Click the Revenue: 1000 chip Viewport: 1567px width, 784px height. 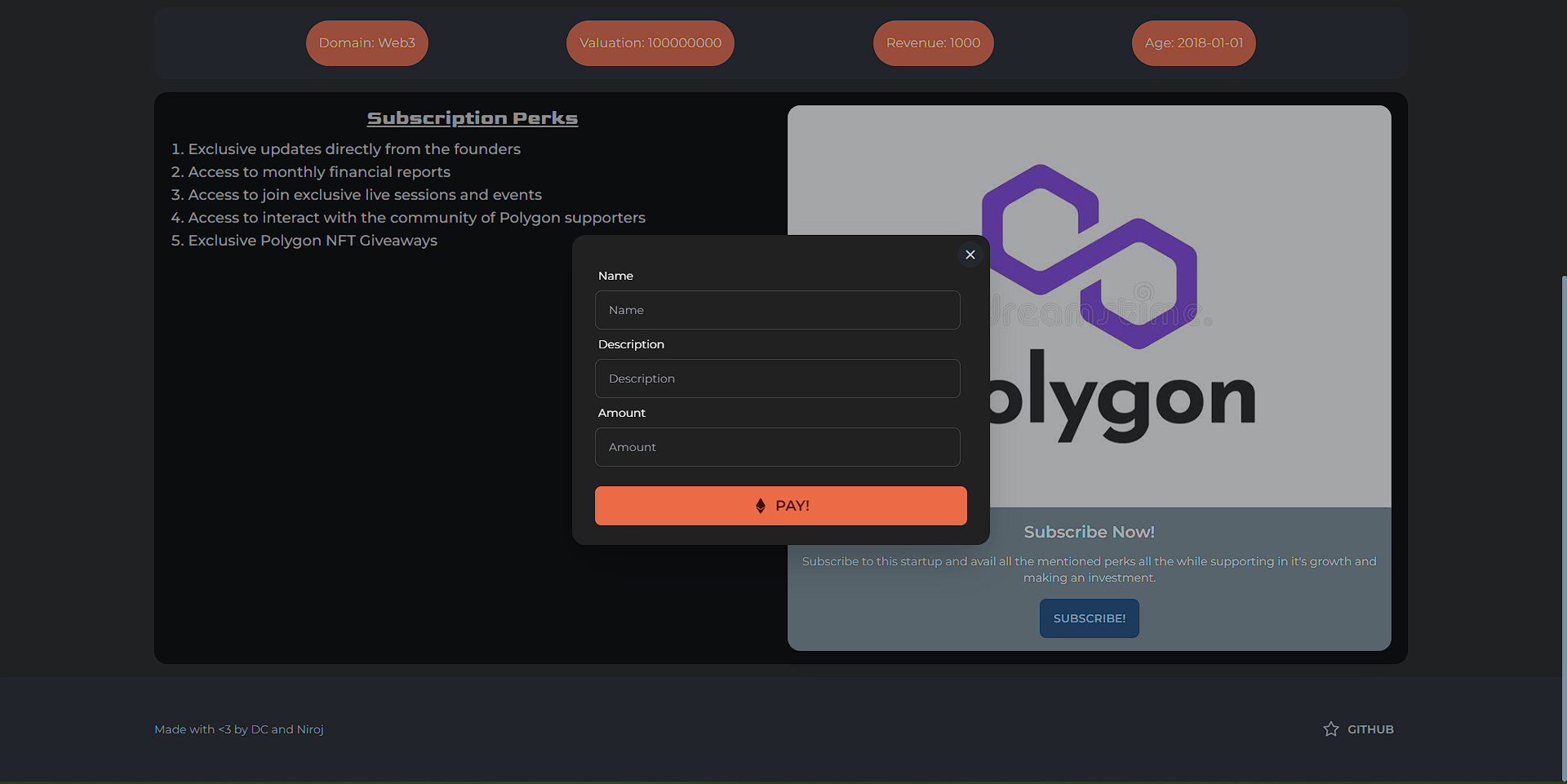click(933, 43)
